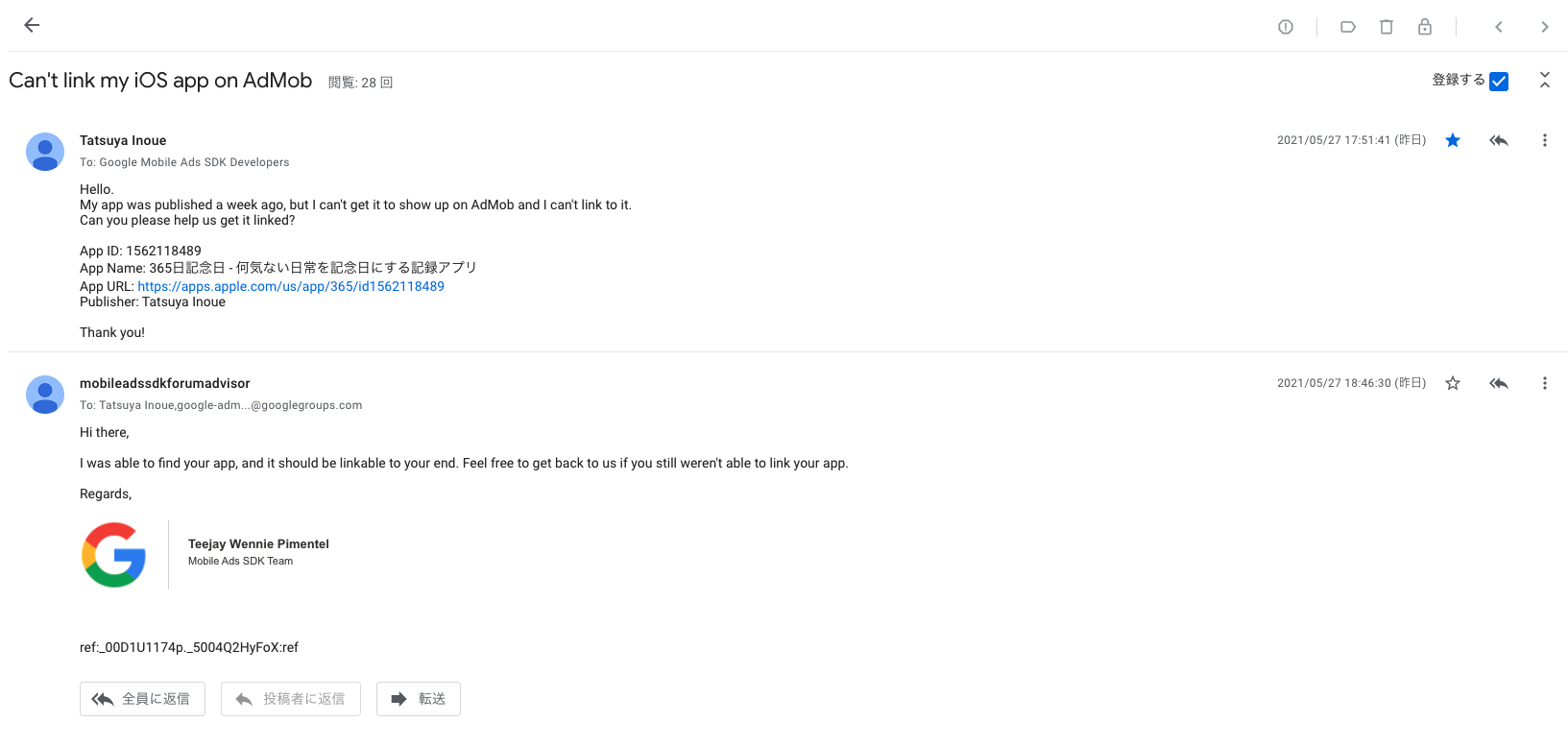Click the label tag icon in toolbar
Image resolution: width=1568 pixels, height=746 pixels.
click(x=1348, y=27)
